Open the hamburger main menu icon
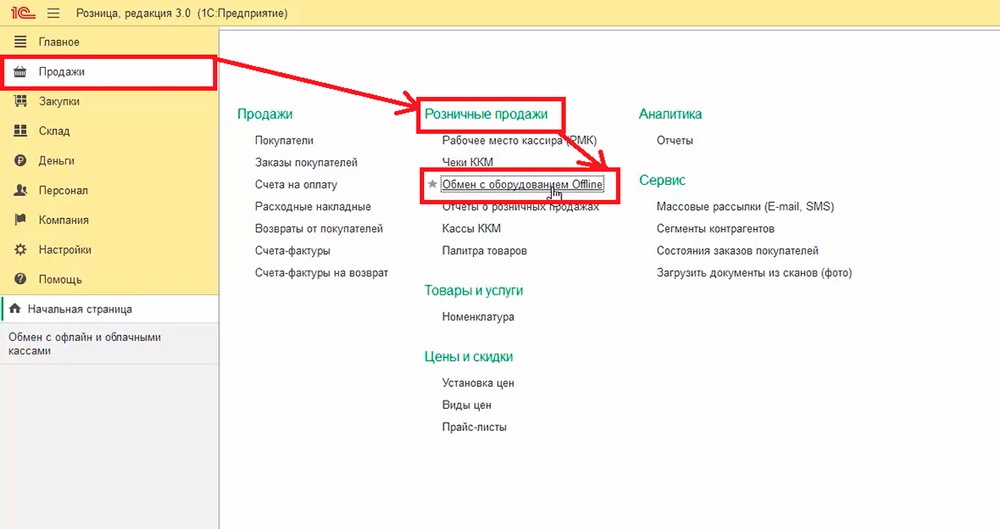Screen dimensions: 1000x529 click(x=53, y=12)
